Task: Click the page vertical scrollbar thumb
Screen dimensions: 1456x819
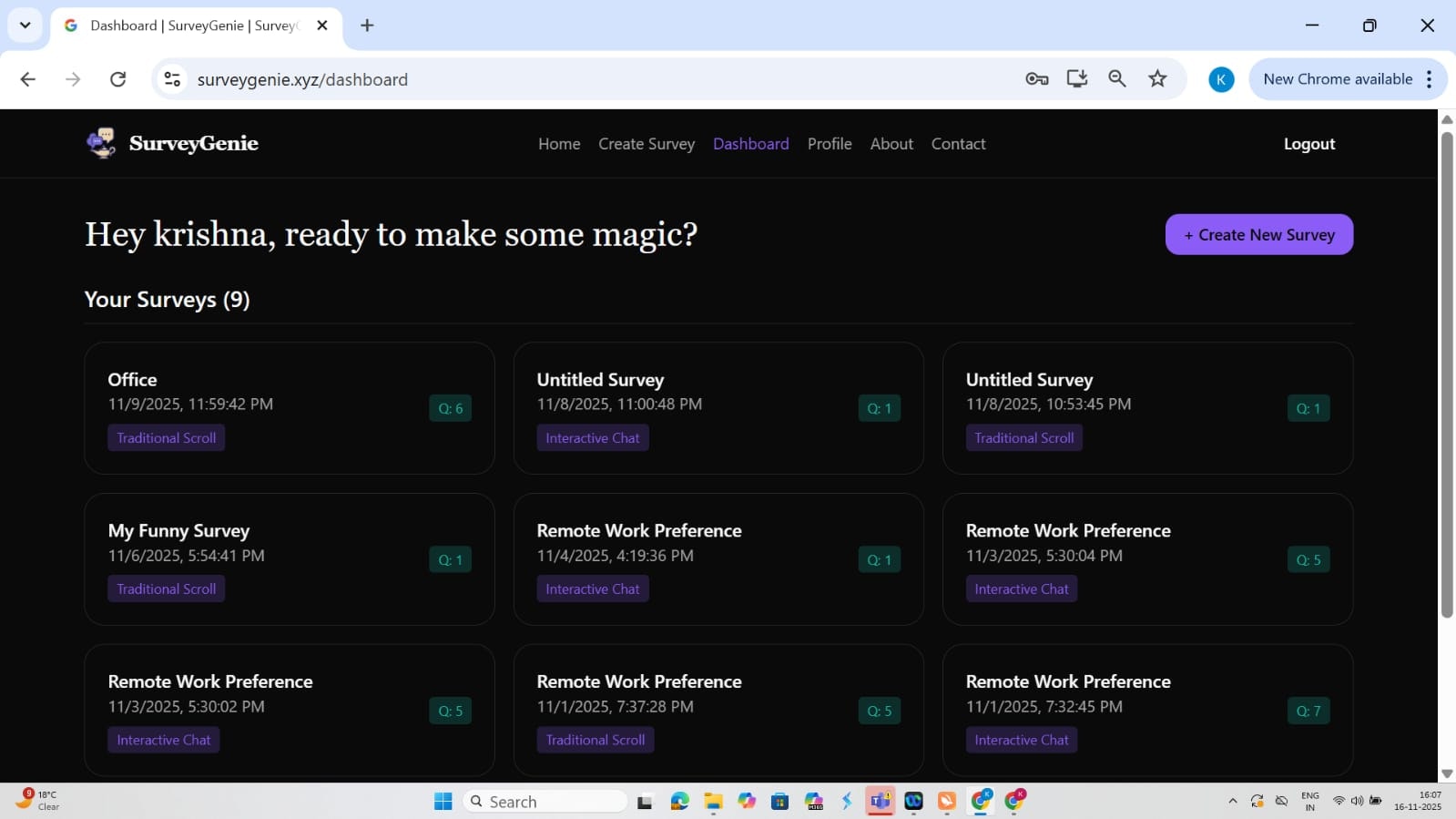Action: click(x=1447, y=375)
